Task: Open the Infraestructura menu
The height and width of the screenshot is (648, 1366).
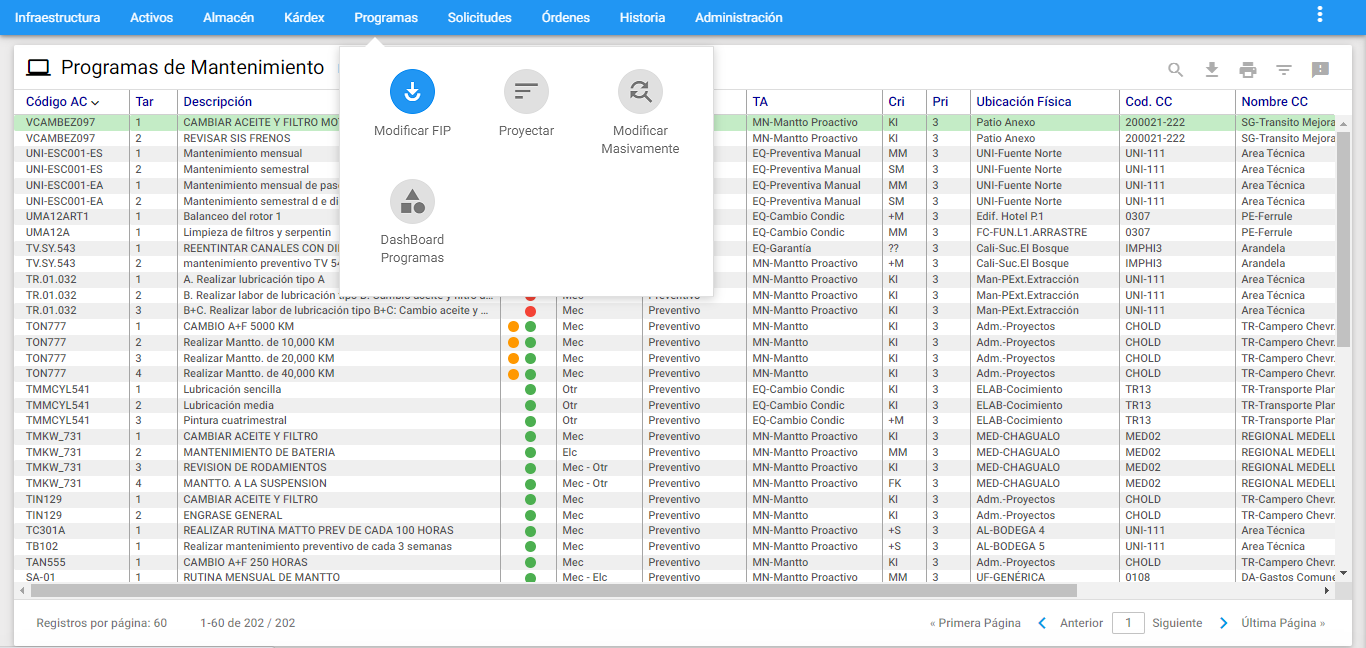Action: [x=57, y=18]
